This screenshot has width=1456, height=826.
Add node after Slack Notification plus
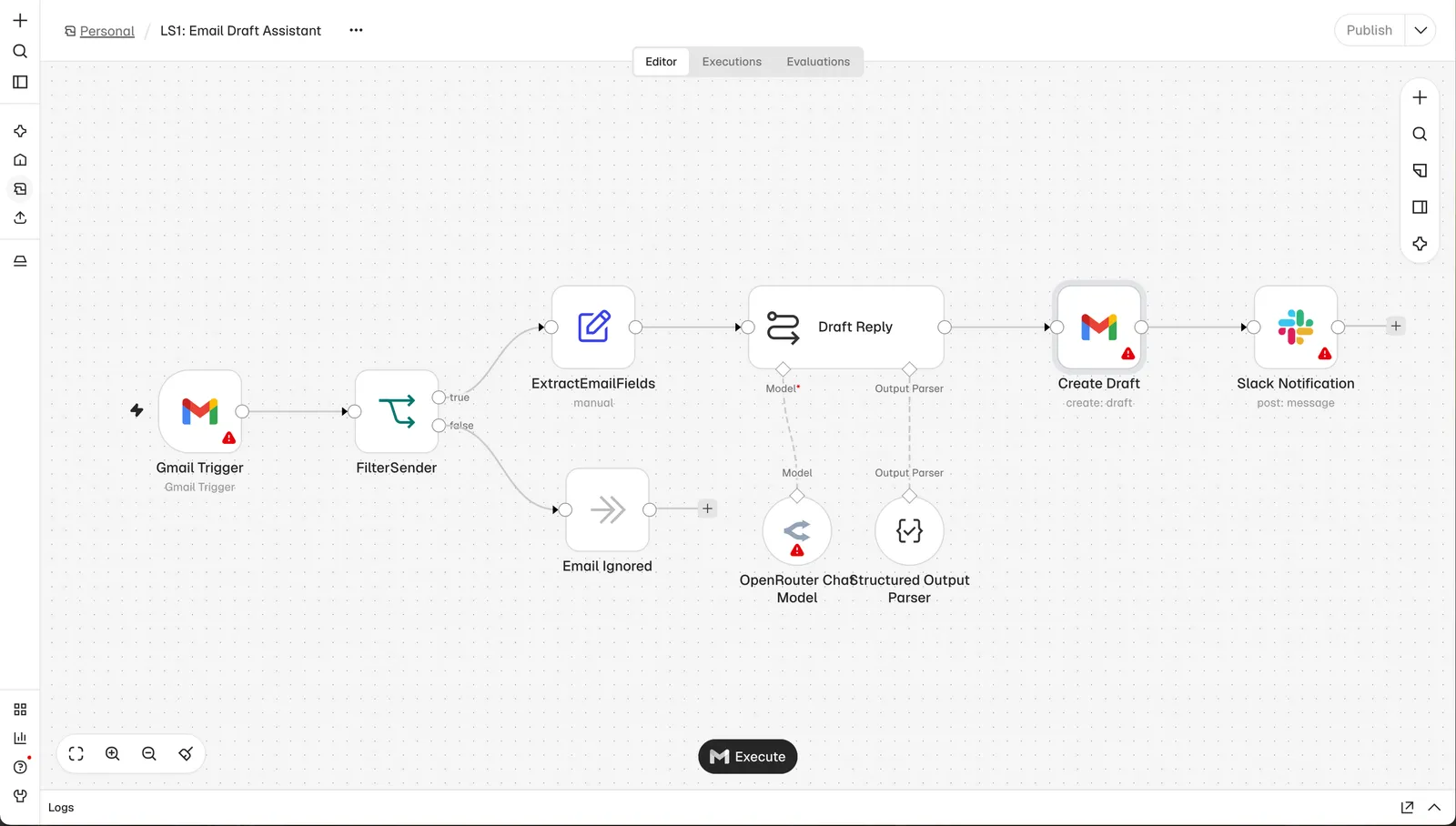point(1396,326)
